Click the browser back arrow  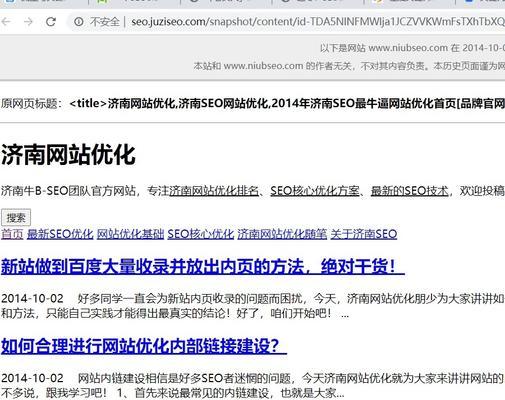(x=6, y=22)
